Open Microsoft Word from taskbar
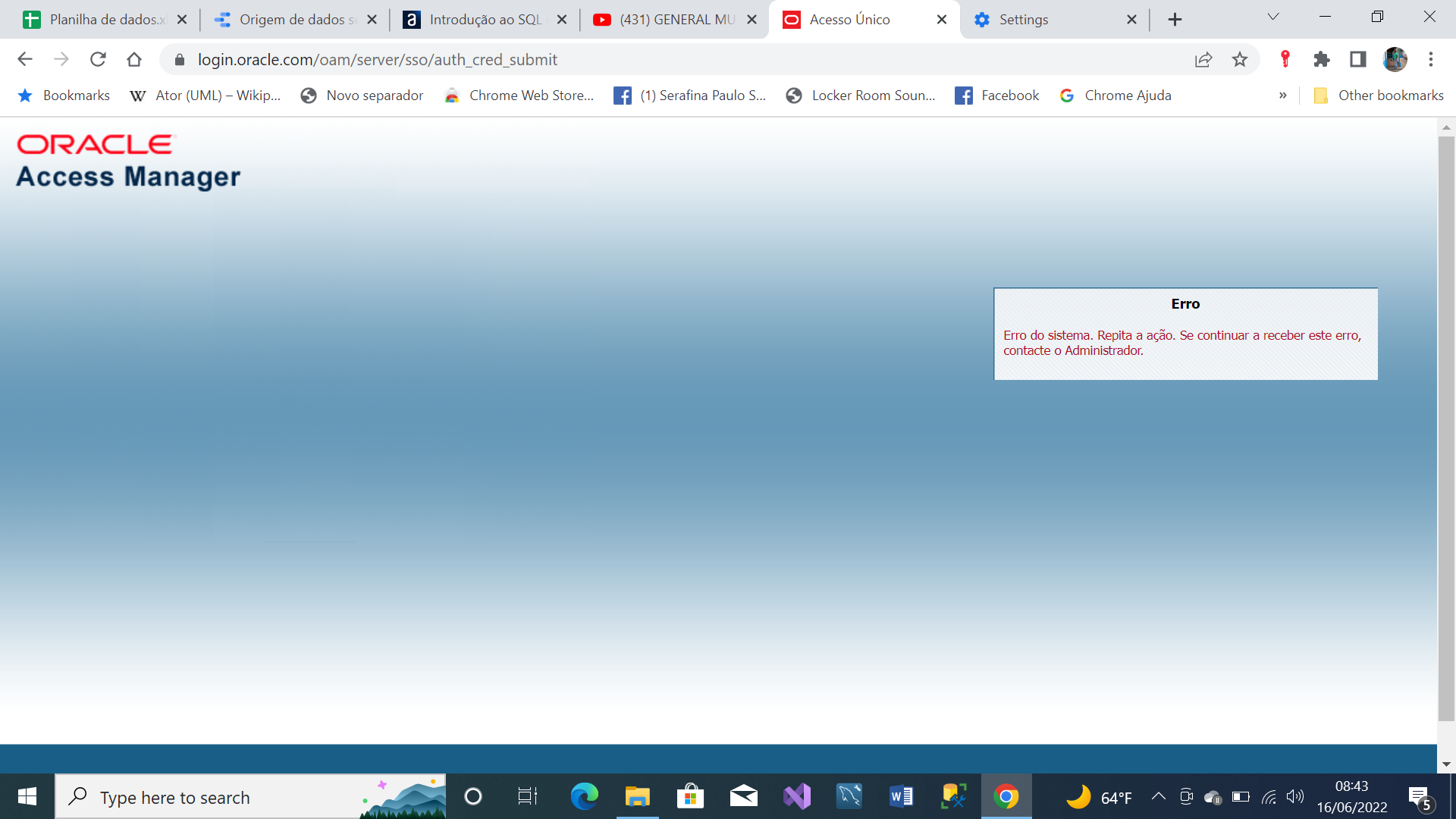Image resolution: width=1456 pixels, height=819 pixels. (902, 797)
